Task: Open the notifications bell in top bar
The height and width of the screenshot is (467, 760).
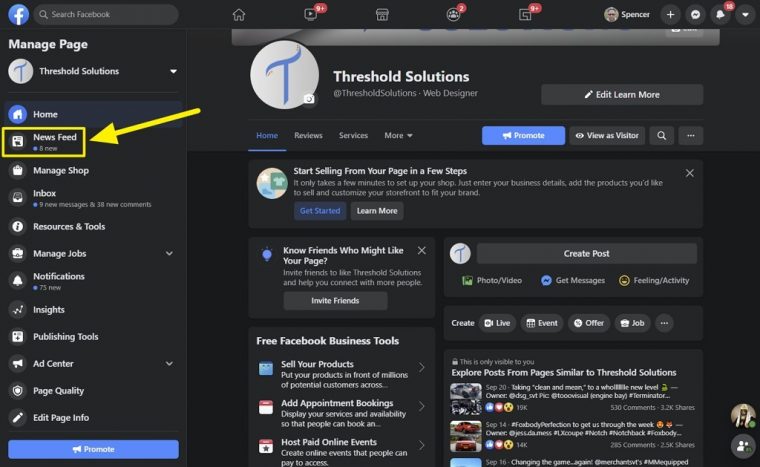Action: (720, 15)
